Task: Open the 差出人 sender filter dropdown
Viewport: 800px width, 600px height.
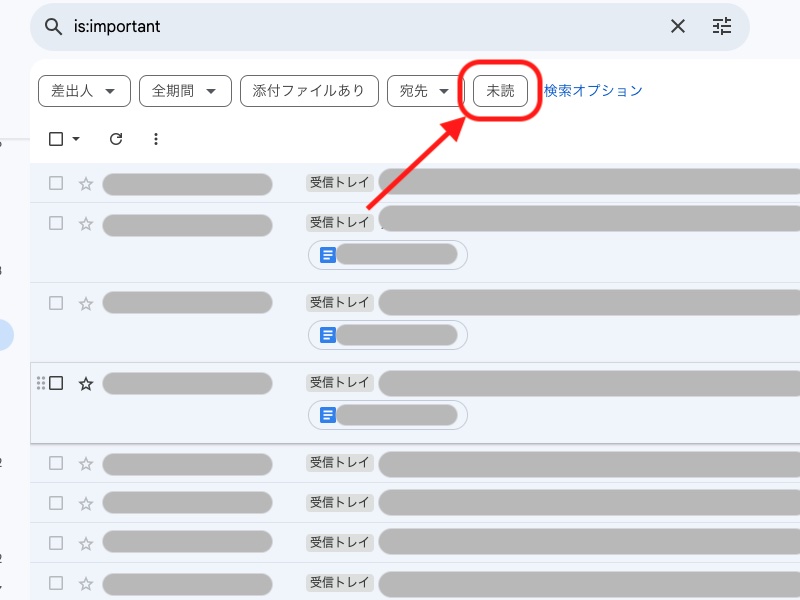Action: coord(84,90)
